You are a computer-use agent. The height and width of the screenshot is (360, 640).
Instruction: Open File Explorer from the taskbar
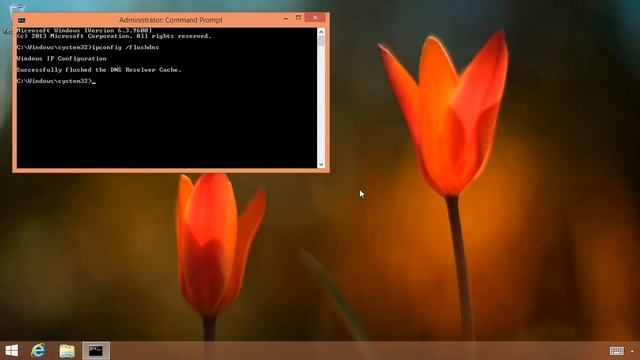tap(67, 351)
